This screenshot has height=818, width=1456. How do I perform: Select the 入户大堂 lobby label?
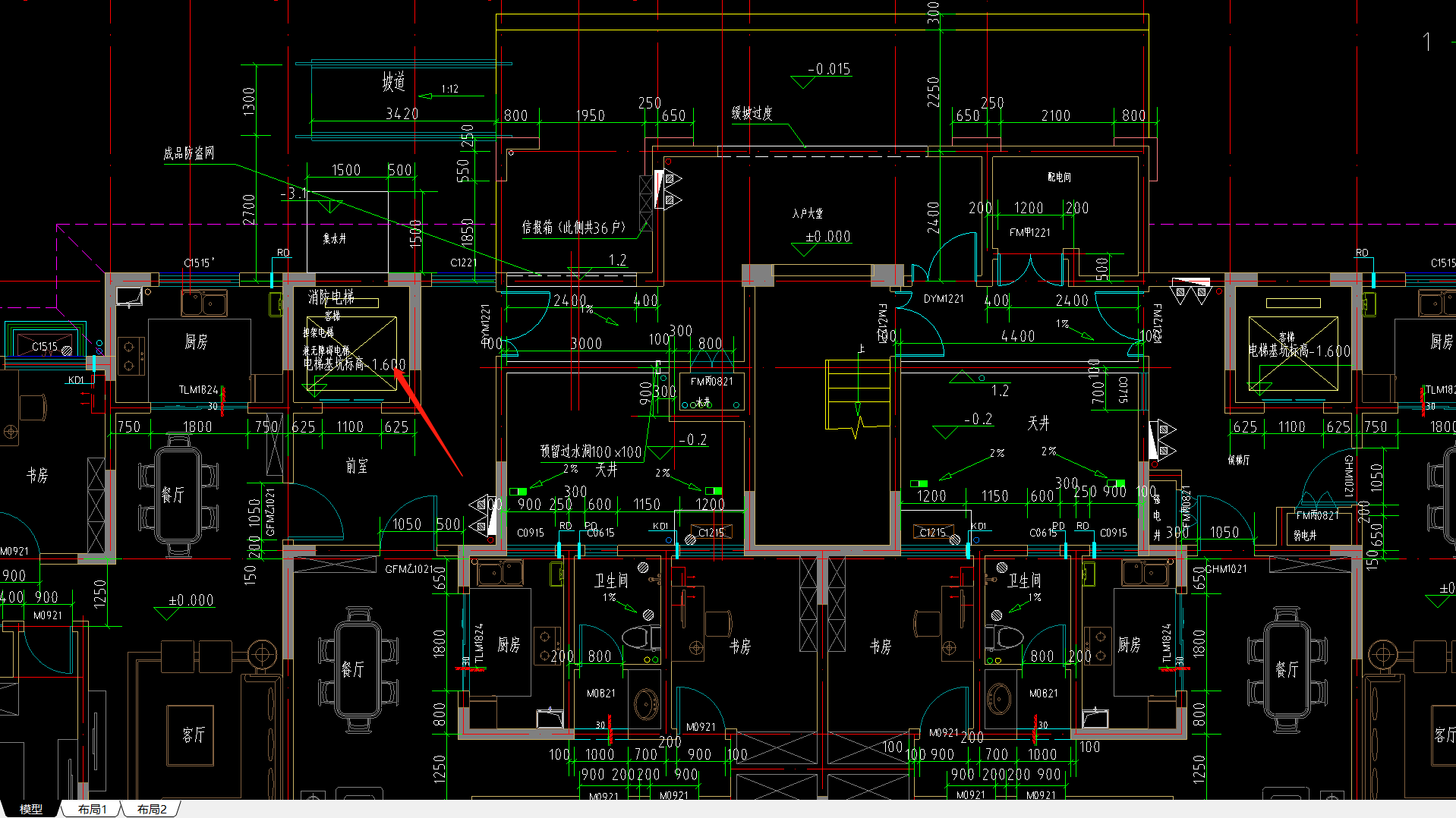coord(808,213)
